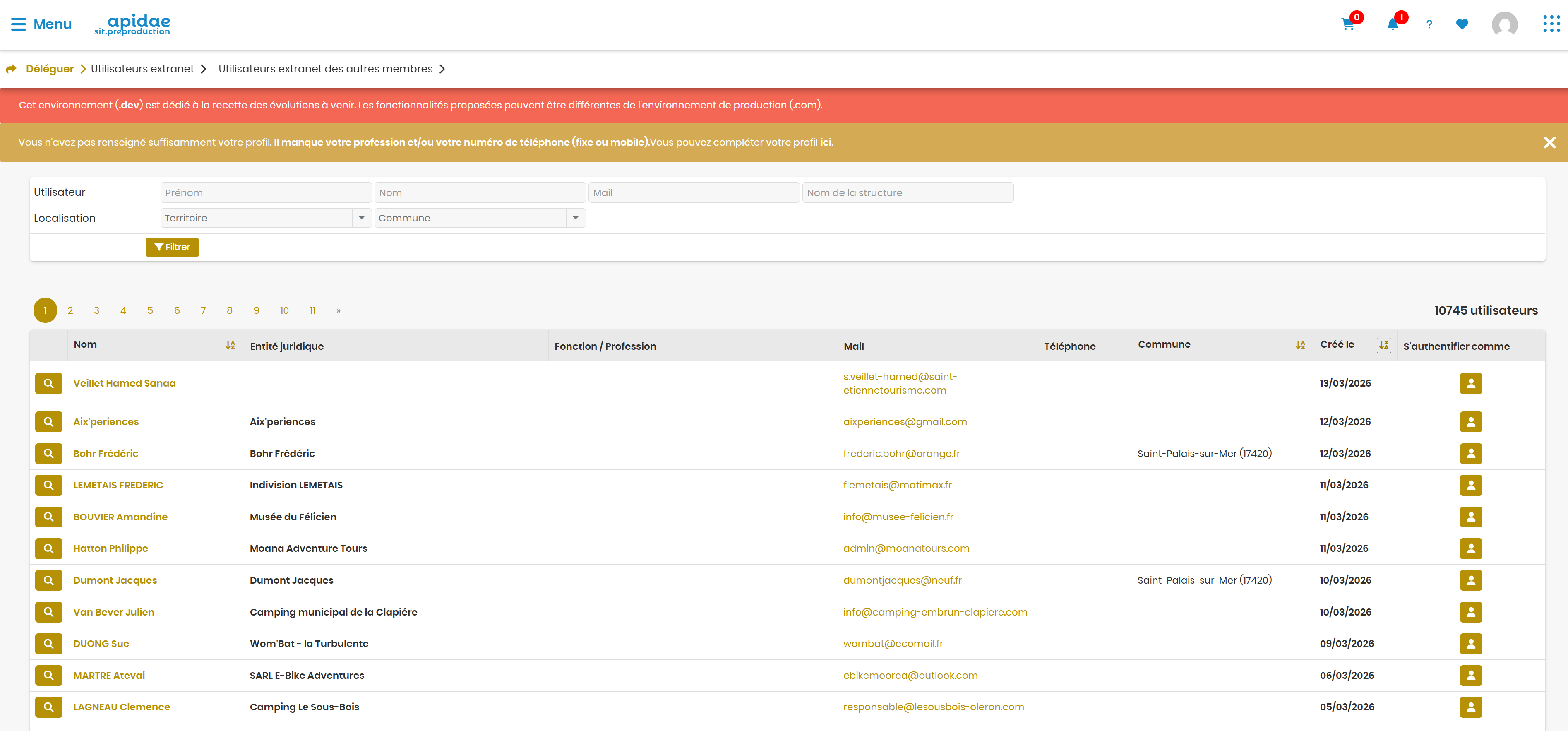Image resolution: width=1568 pixels, height=731 pixels.
Task: Open the Commune dropdown
Action: 480,218
